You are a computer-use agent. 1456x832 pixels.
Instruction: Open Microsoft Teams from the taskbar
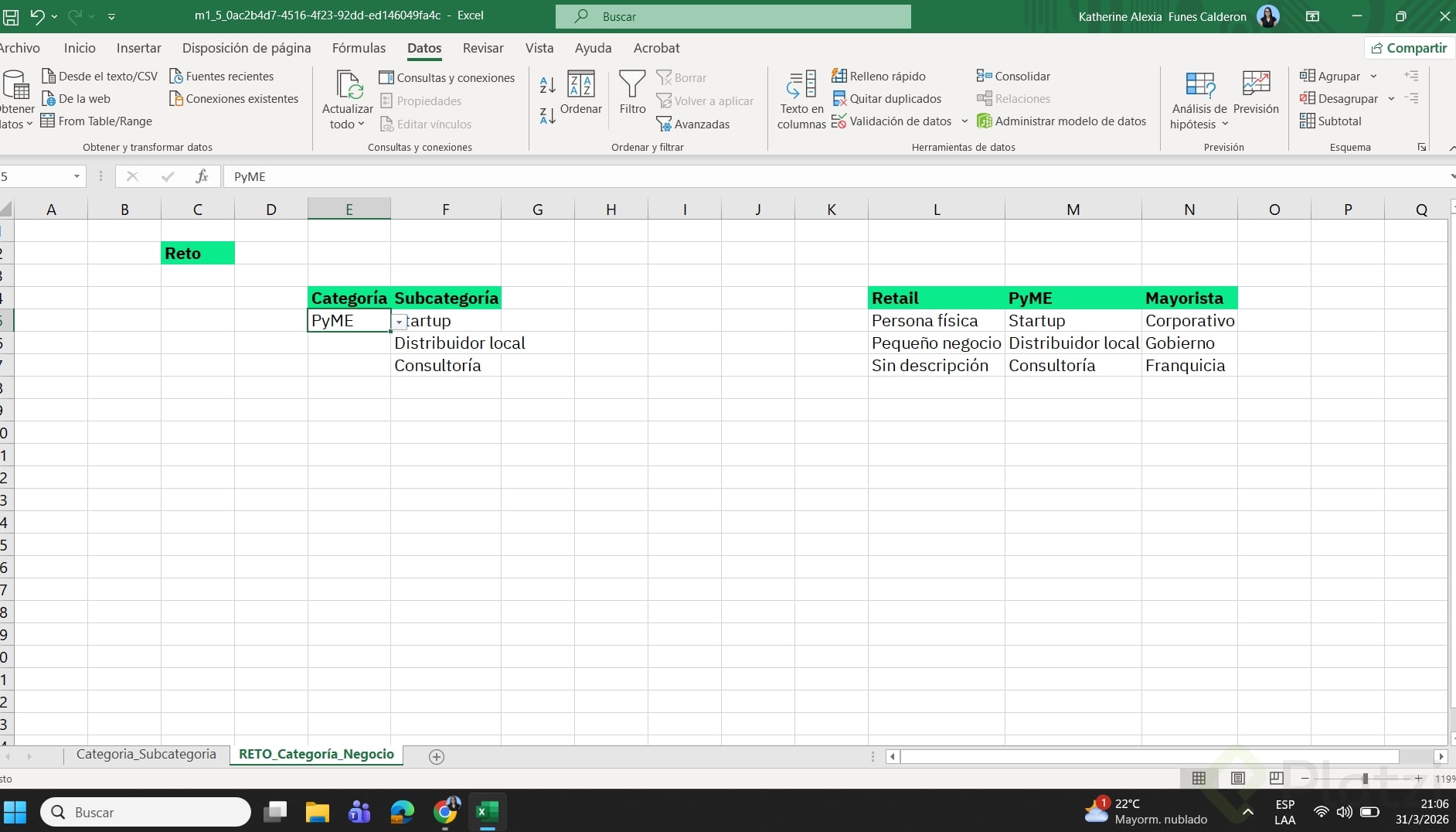[x=359, y=813]
